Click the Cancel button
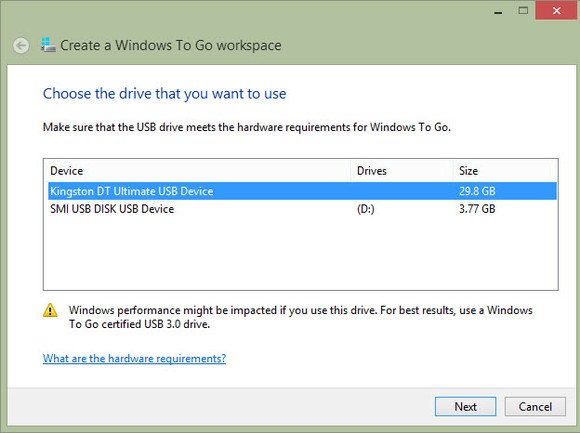This screenshot has width=580, height=433. pos(535,407)
